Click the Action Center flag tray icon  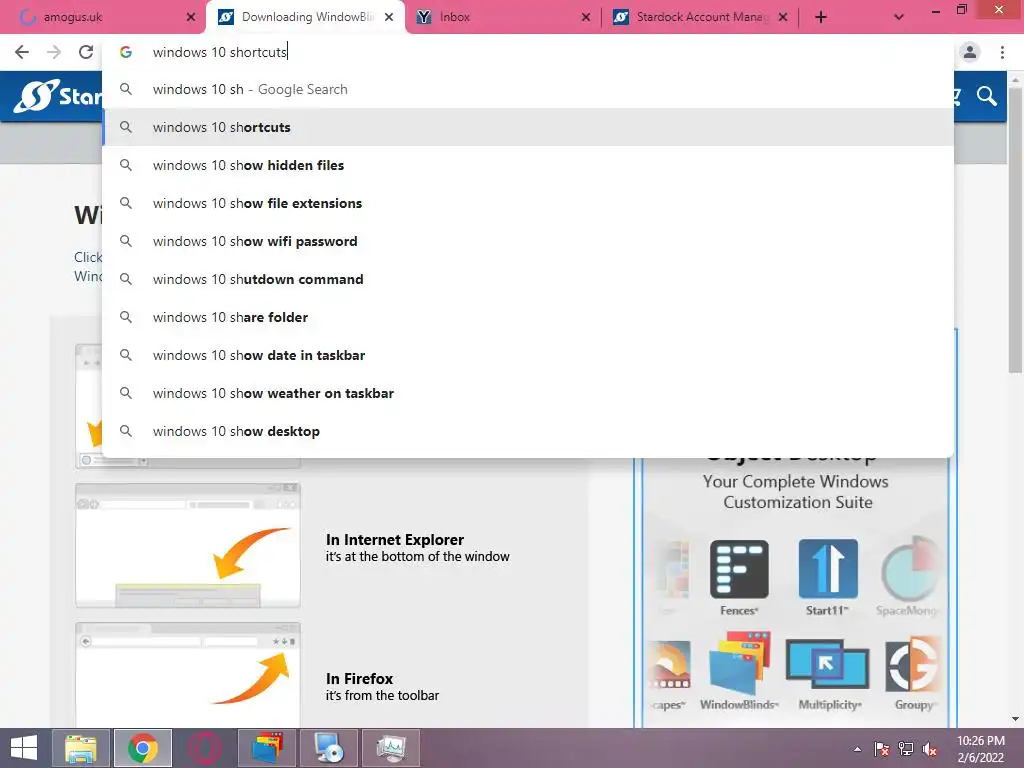882,749
